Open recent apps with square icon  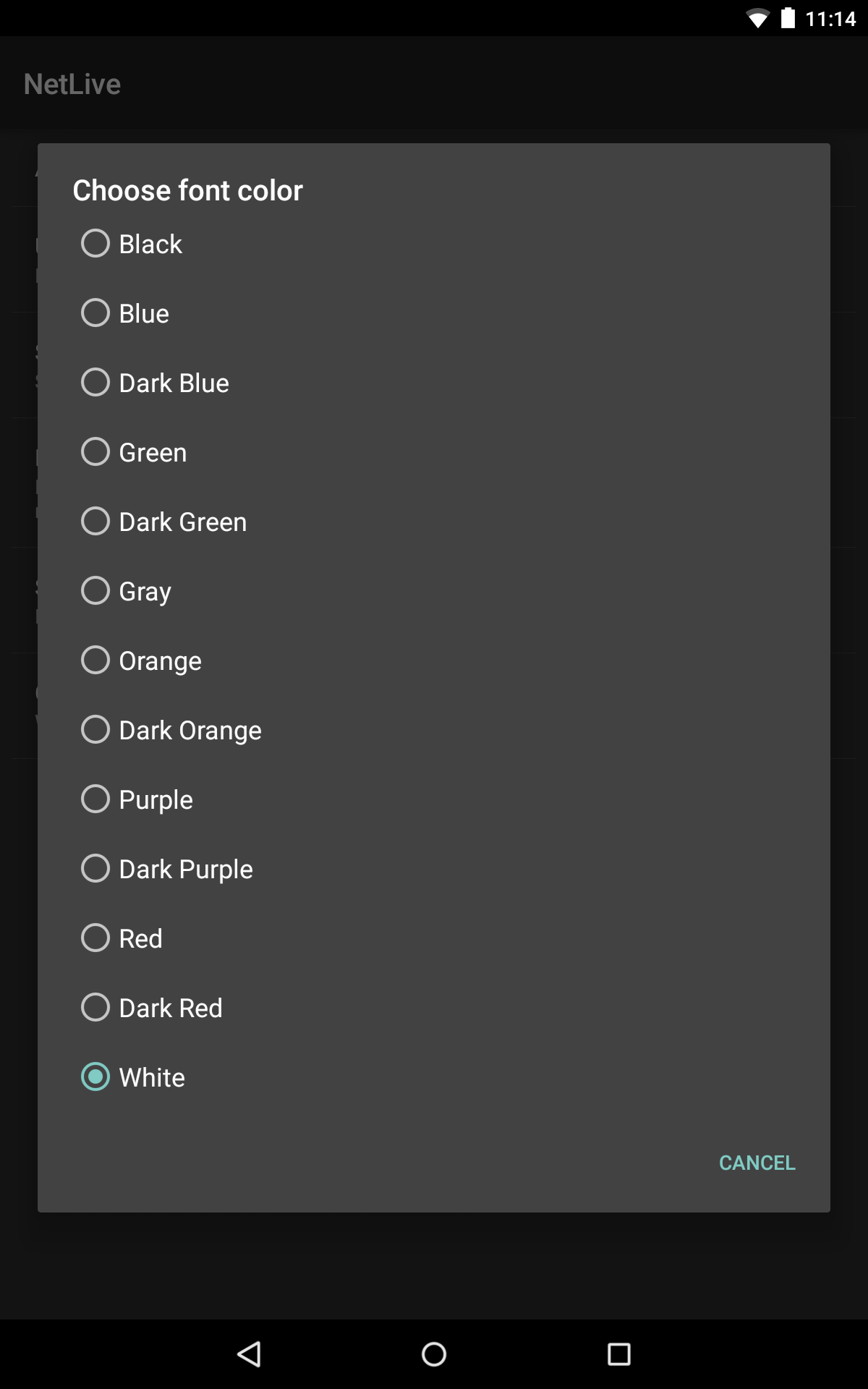click(x=618, y=1354)
